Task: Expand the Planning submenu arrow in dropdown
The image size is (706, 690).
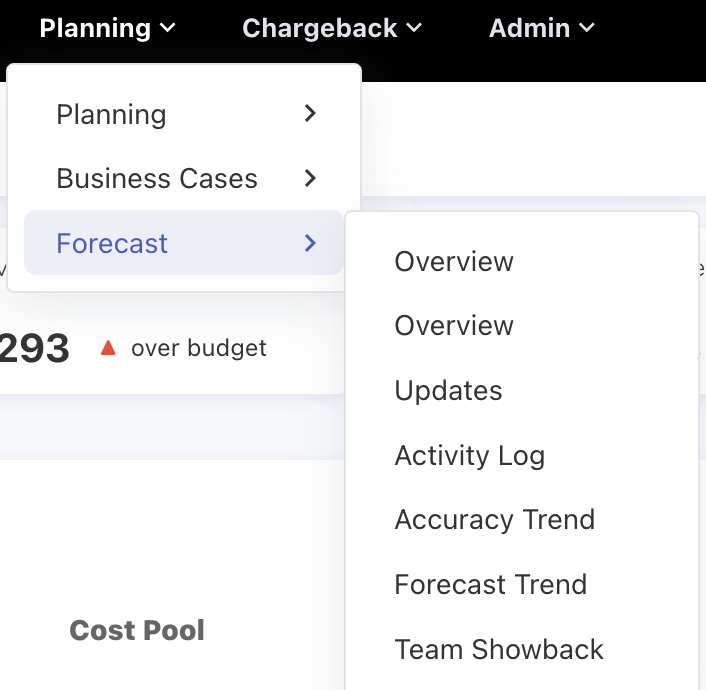Action: click(310, 114)
